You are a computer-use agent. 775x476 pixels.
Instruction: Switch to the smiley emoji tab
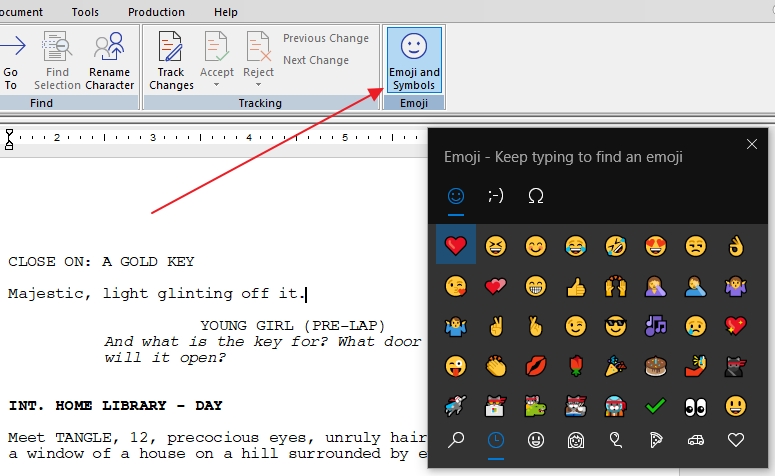[456, 196]
